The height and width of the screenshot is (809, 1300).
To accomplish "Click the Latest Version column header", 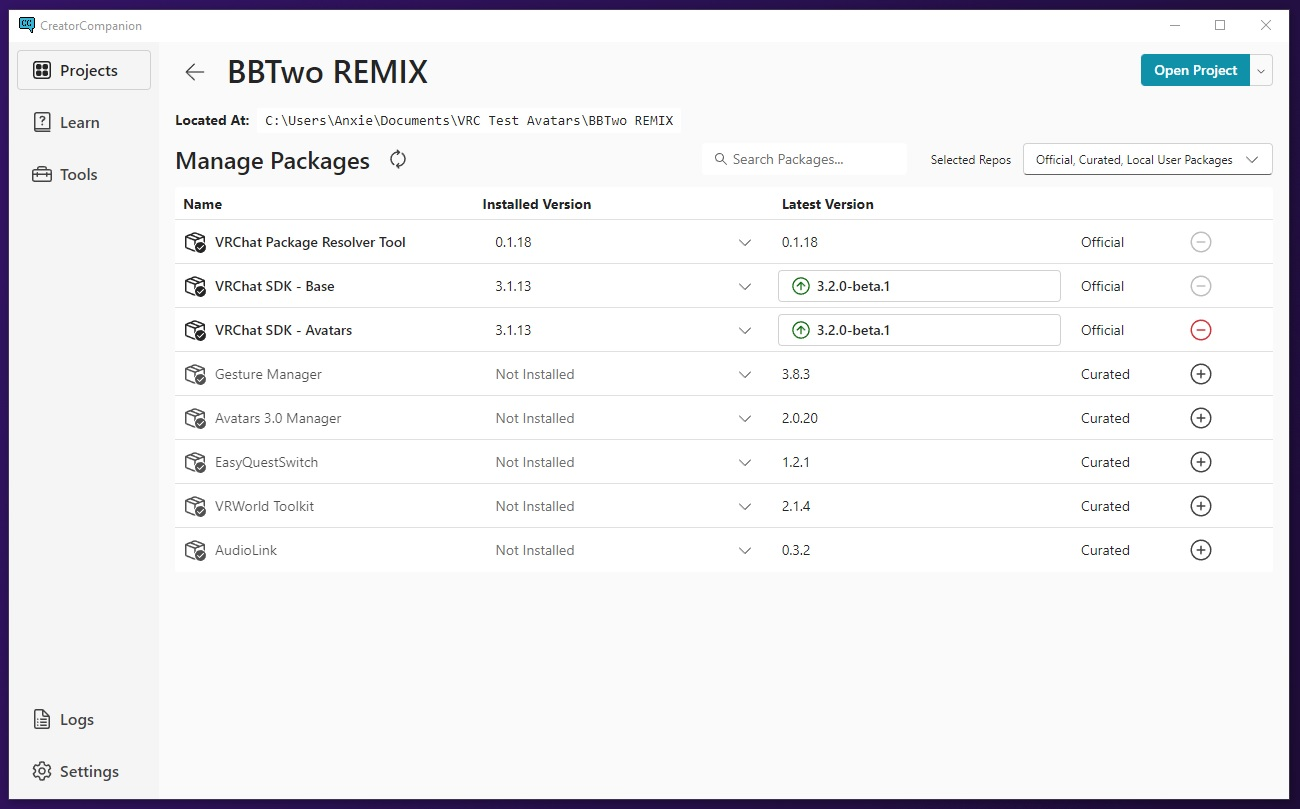I will (828, 204).
